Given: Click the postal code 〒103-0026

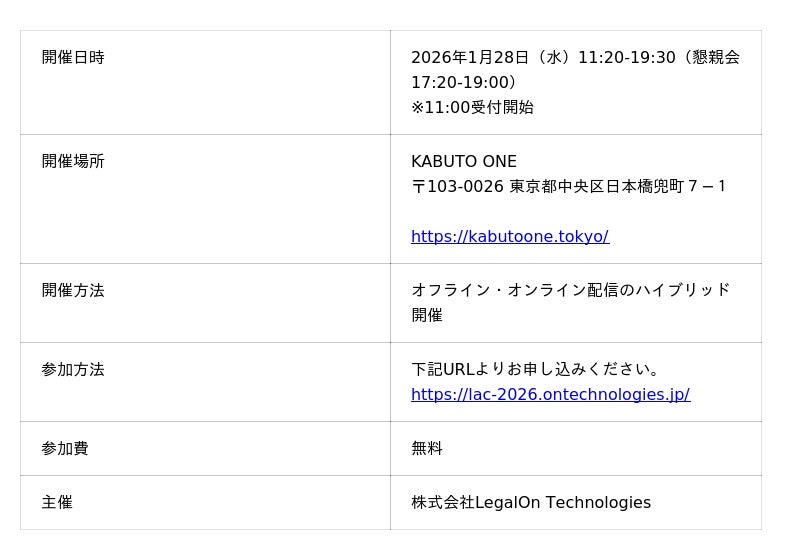Looking at the screenshot, I should [x=457, y=187].
